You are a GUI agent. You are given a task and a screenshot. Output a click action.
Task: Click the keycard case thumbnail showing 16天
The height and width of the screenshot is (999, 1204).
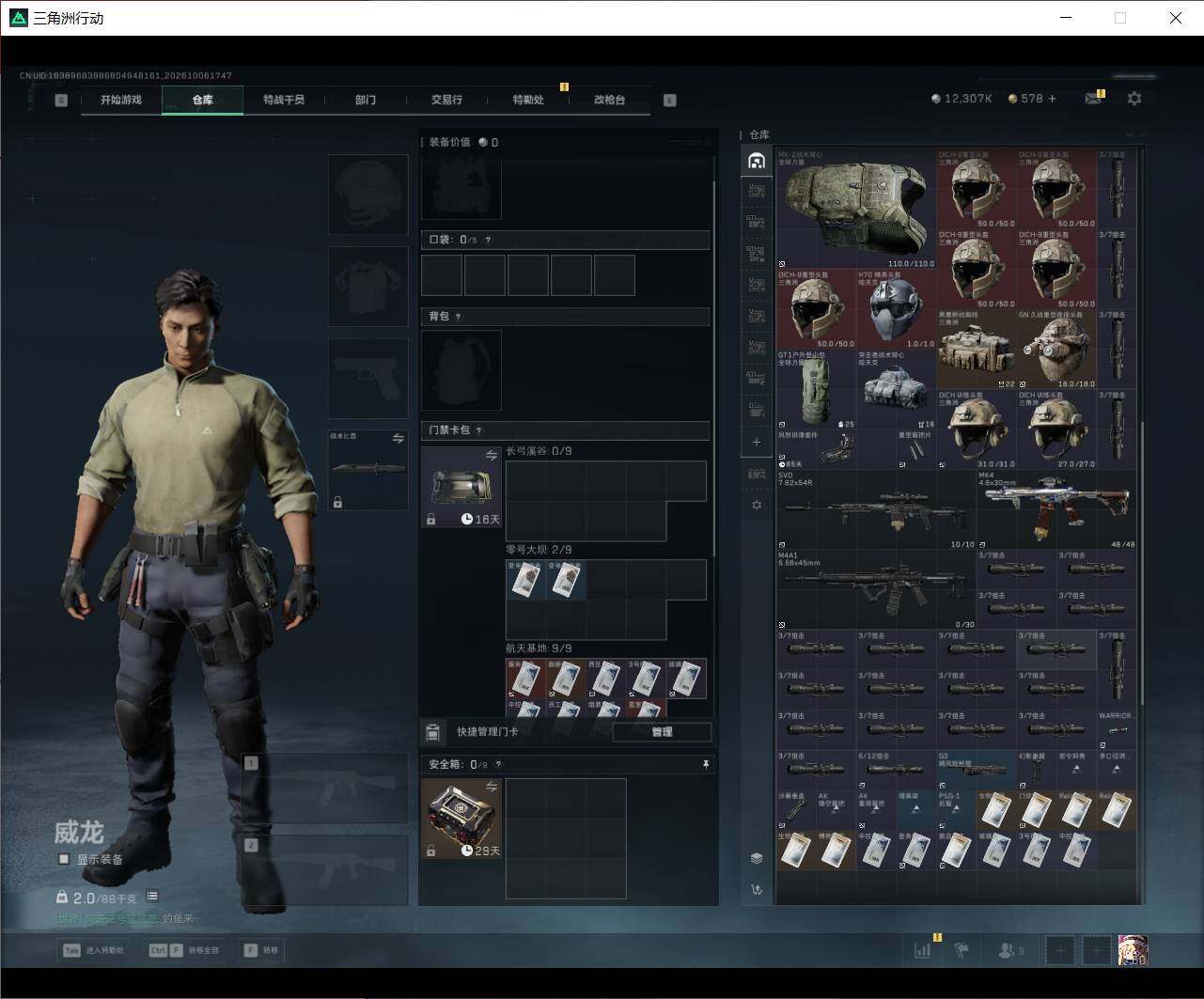click(x=461, y=487)
